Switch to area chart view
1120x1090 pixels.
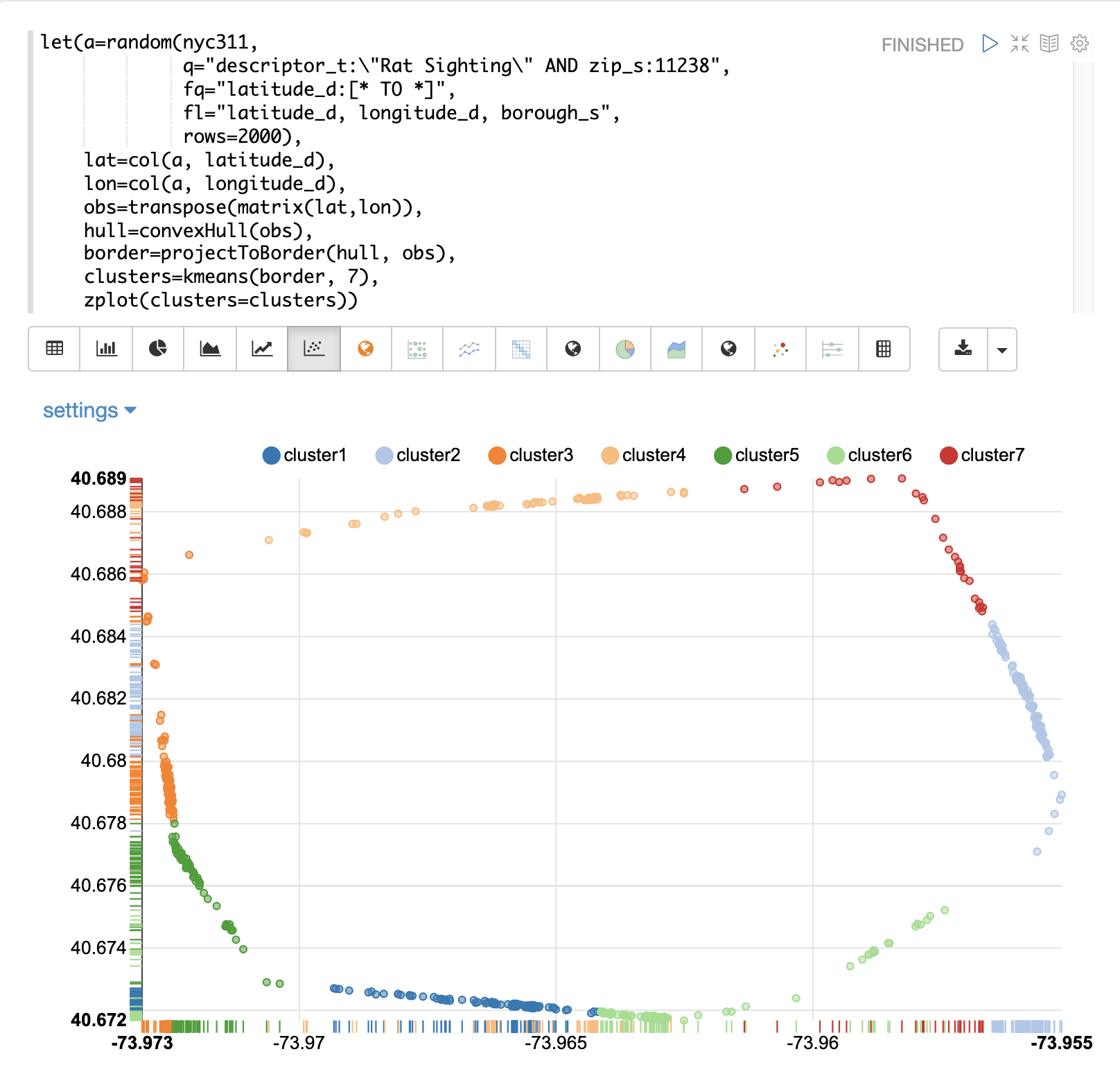[210, 349]
